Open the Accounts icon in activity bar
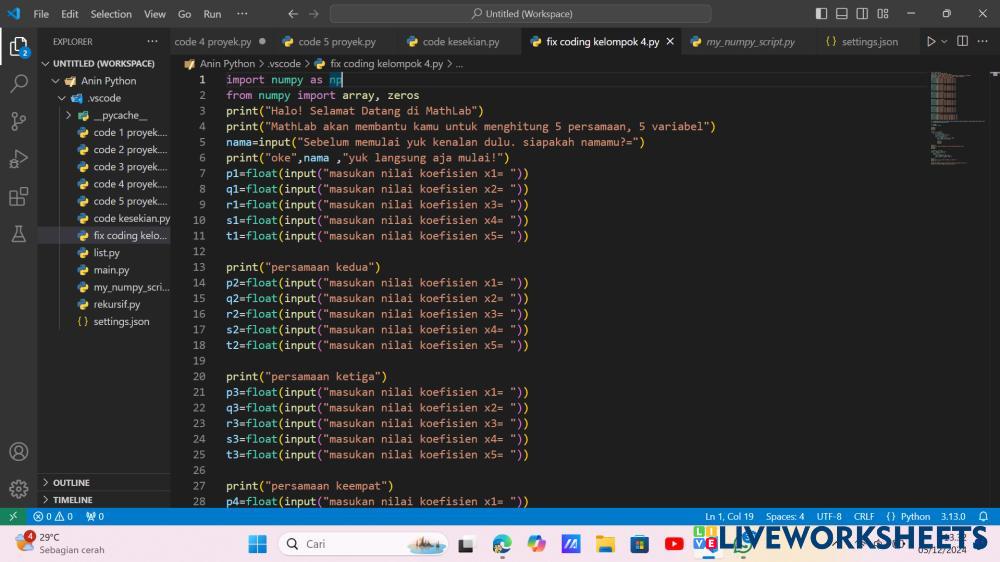This screenshot has width=1000, height=562. (x=18, y=452)
